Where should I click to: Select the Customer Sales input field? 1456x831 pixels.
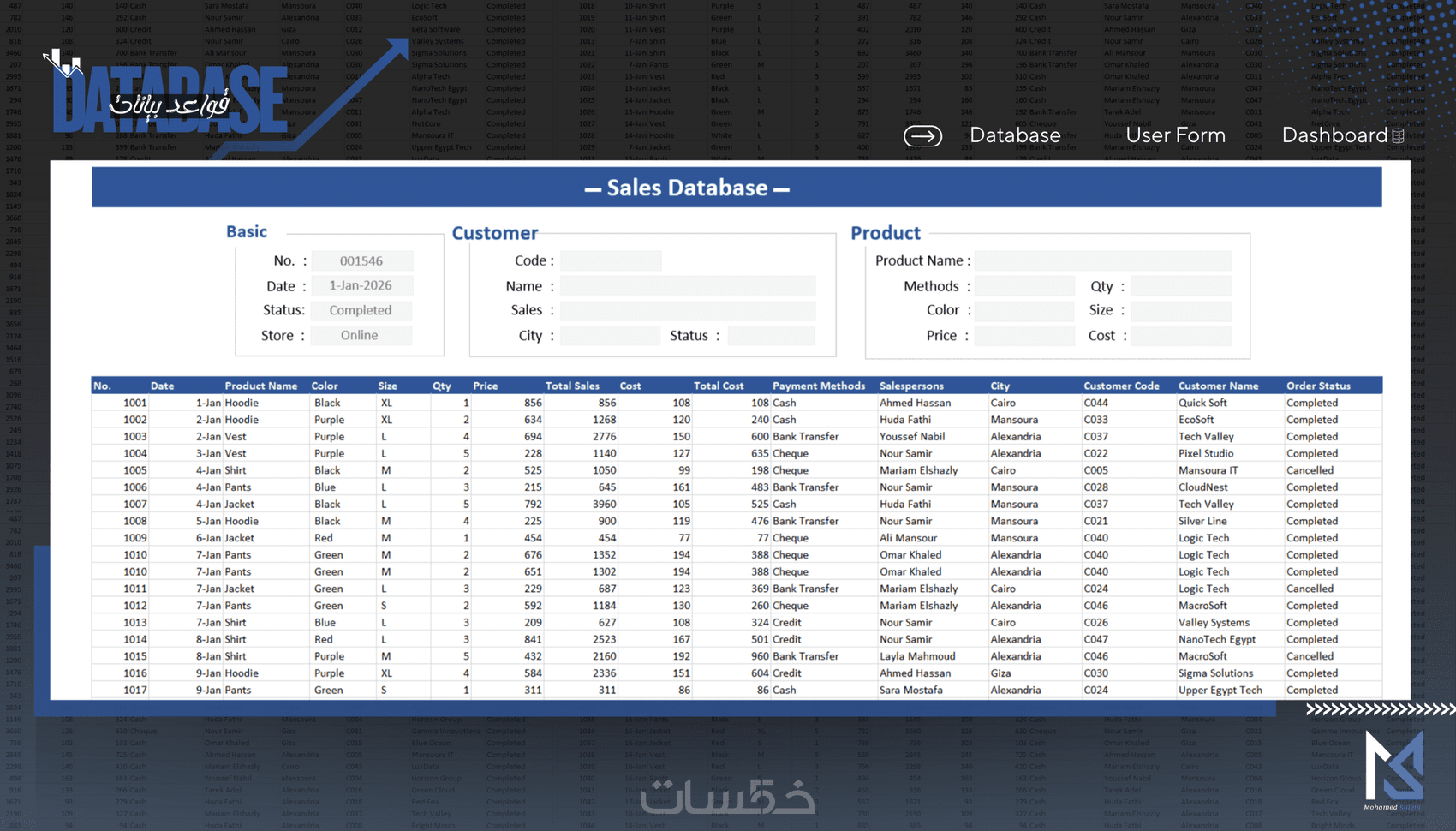(688, 310)
